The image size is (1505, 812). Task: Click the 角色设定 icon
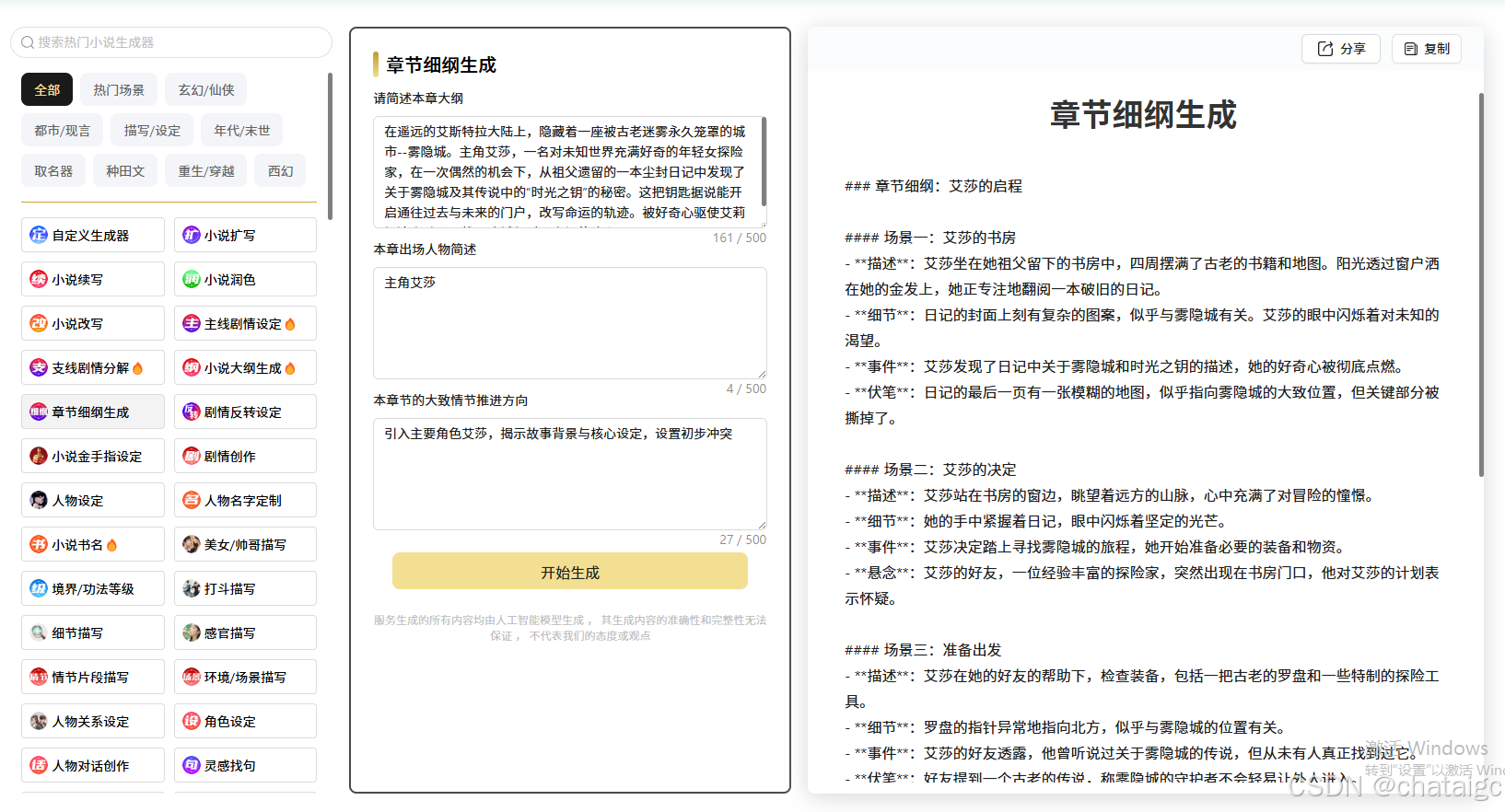(x=192, y=721)
